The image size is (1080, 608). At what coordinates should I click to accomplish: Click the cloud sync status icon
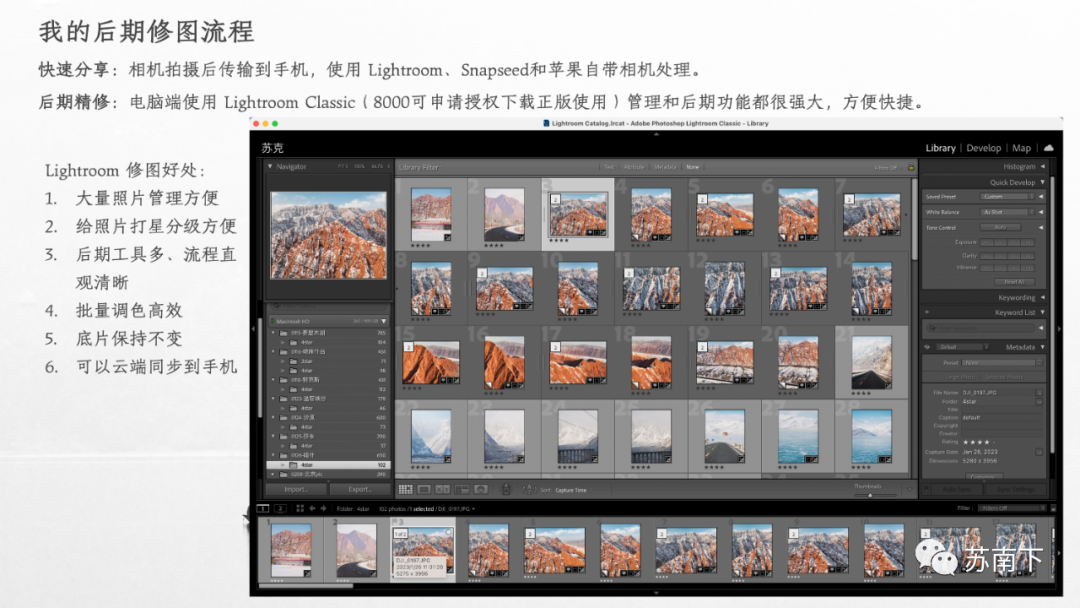tap(1048, 148)
